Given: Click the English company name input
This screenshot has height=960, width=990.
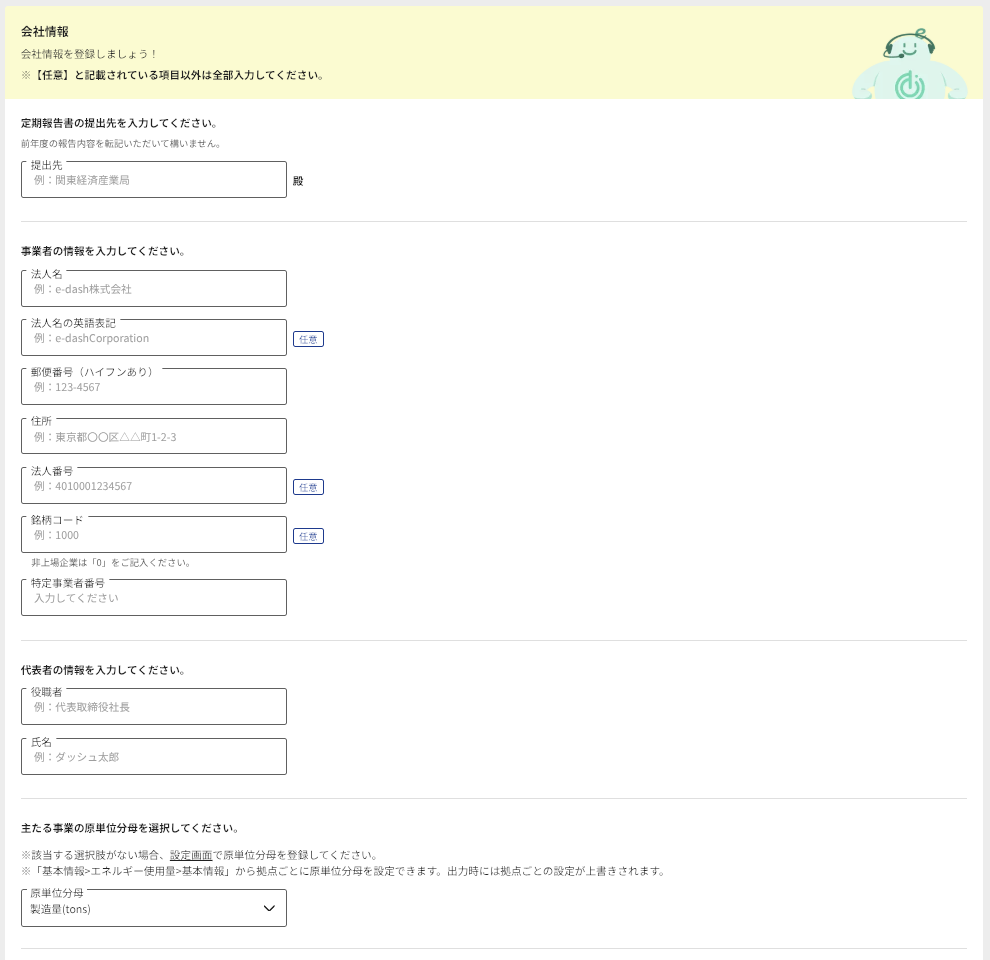Looking at the screenshot, I should [x=153, y=337].
